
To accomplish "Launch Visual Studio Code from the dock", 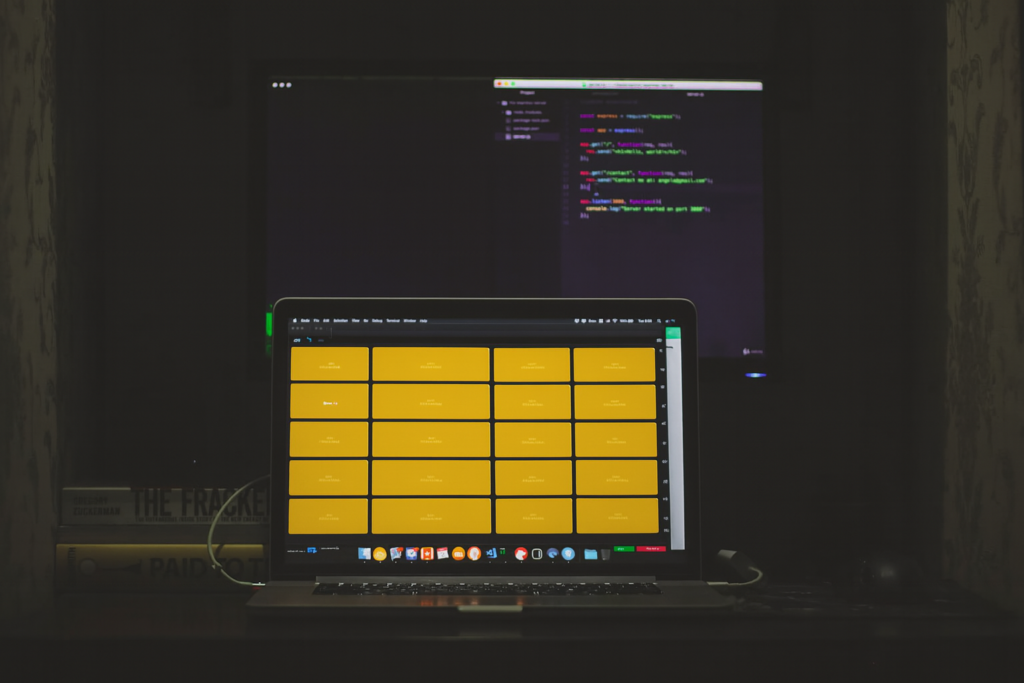I will 490,553.
